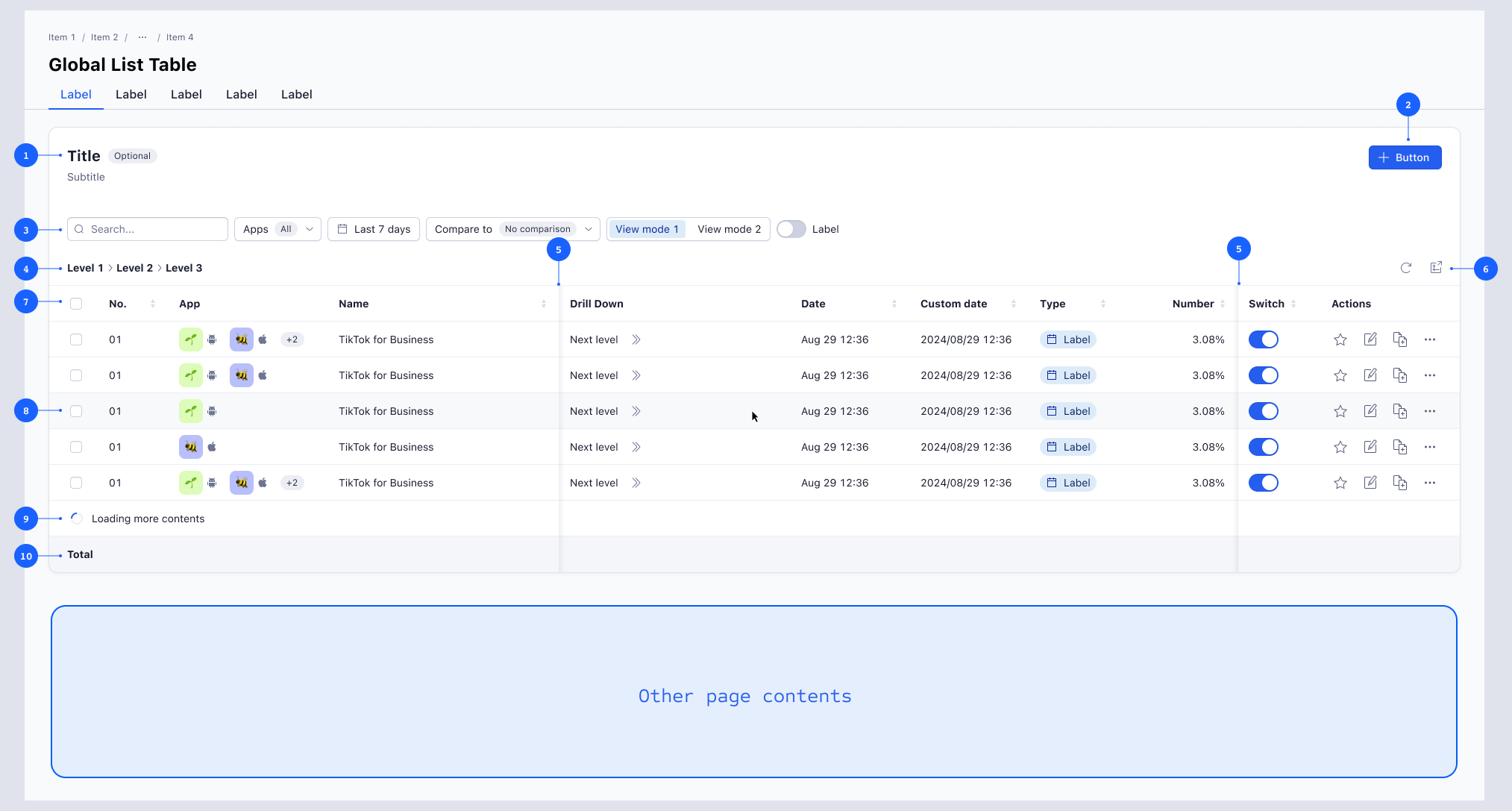
Task: Click the Type Label tag in the first row
Action: click(1068, 339)
